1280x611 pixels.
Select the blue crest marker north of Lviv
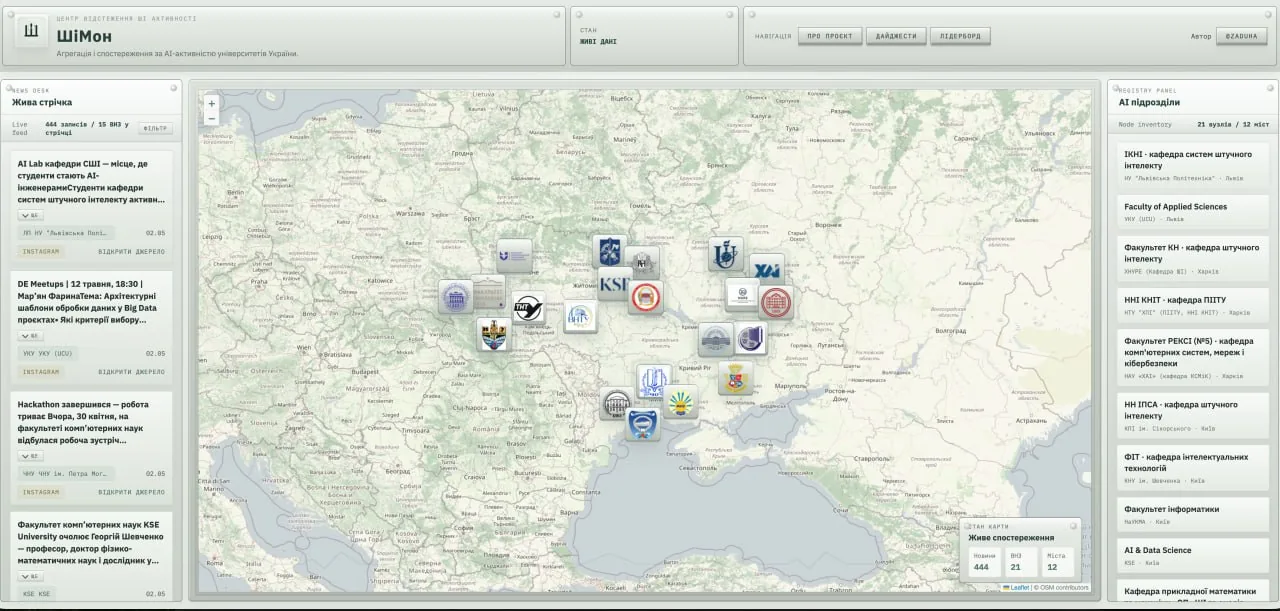[x=514, y=256]
